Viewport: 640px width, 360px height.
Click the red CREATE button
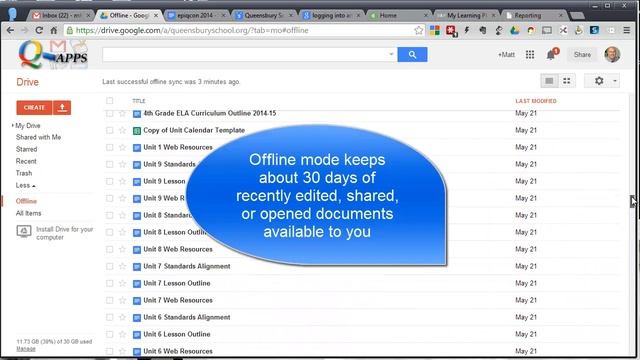pyautogui.click(x=34, y=107)
